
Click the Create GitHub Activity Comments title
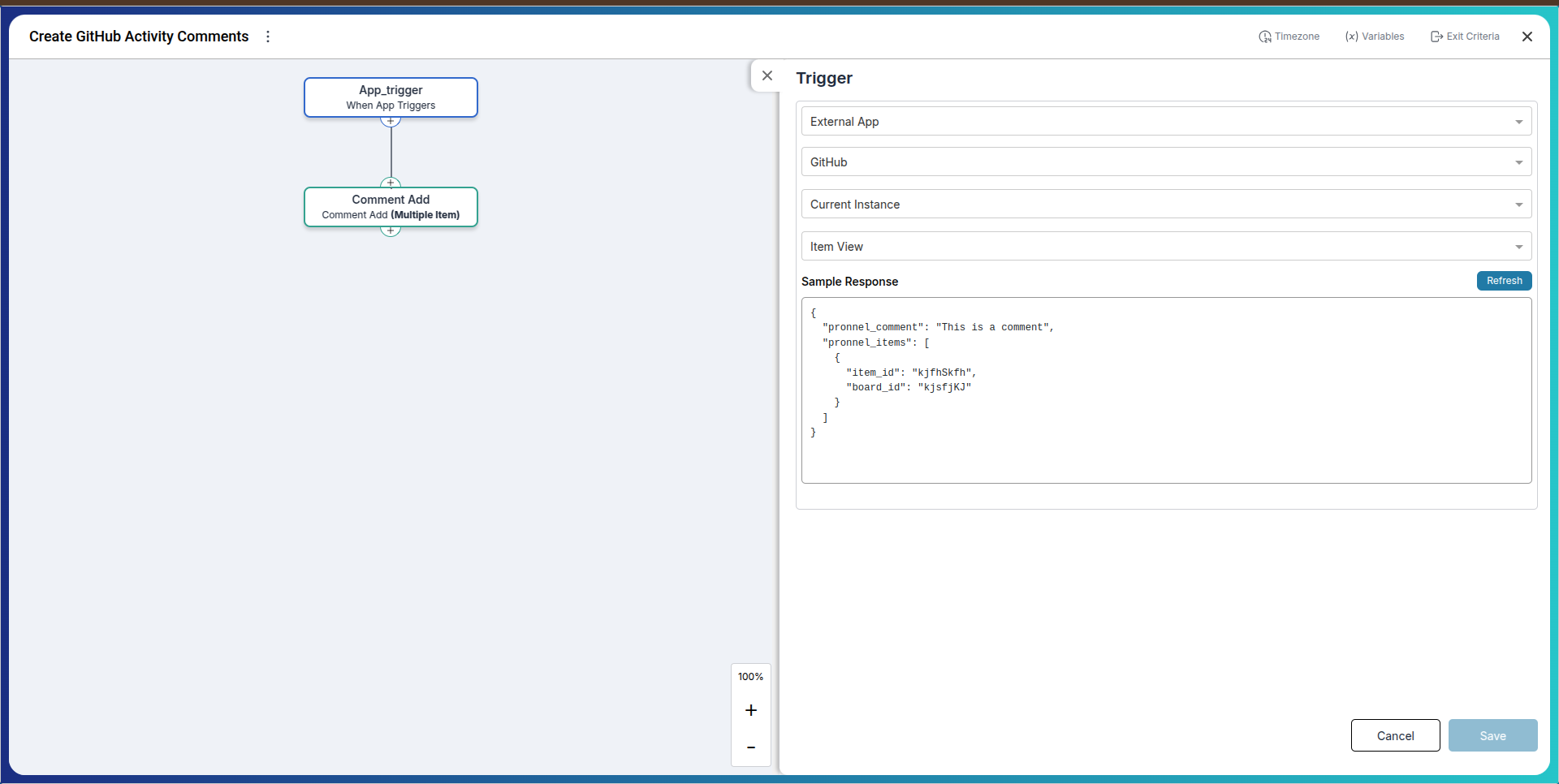[x=139, y=37]
